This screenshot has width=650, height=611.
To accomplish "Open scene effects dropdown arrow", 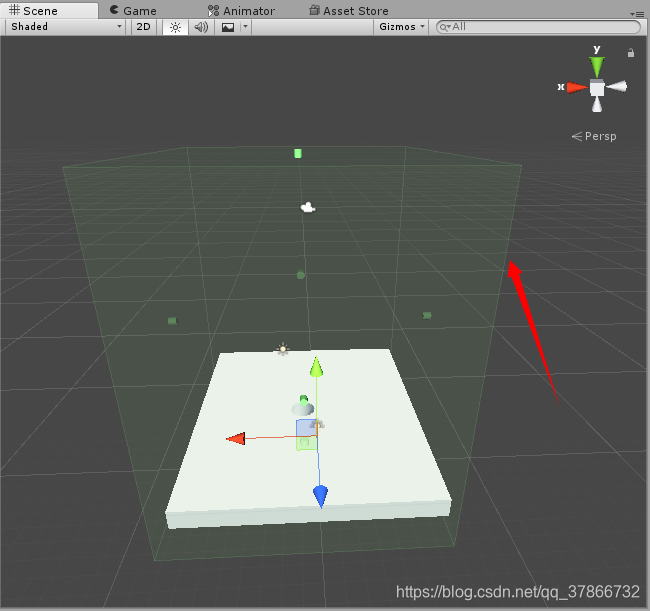I will pyautogui.click(x=245, y=27).
